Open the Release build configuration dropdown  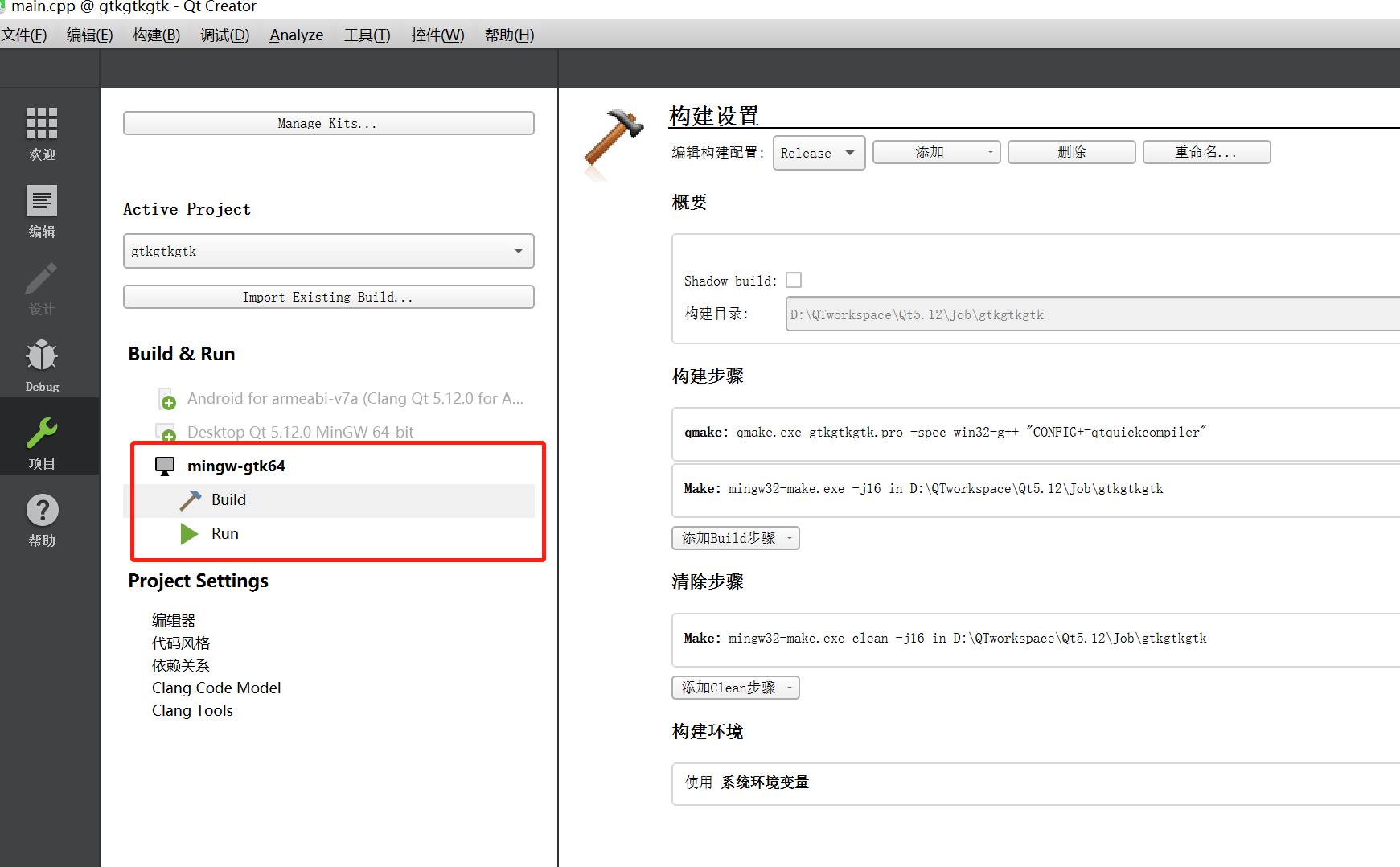pos(819,153)
